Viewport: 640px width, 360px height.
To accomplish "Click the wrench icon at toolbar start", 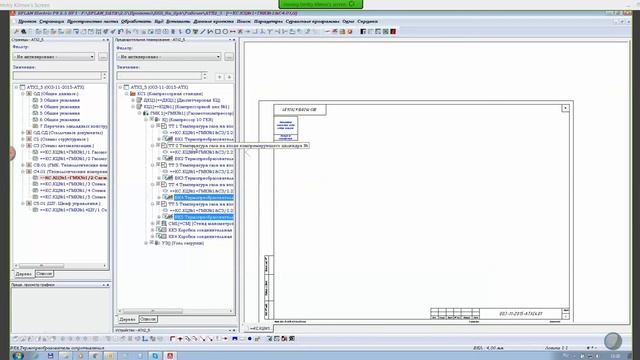I will pos(16,31).
